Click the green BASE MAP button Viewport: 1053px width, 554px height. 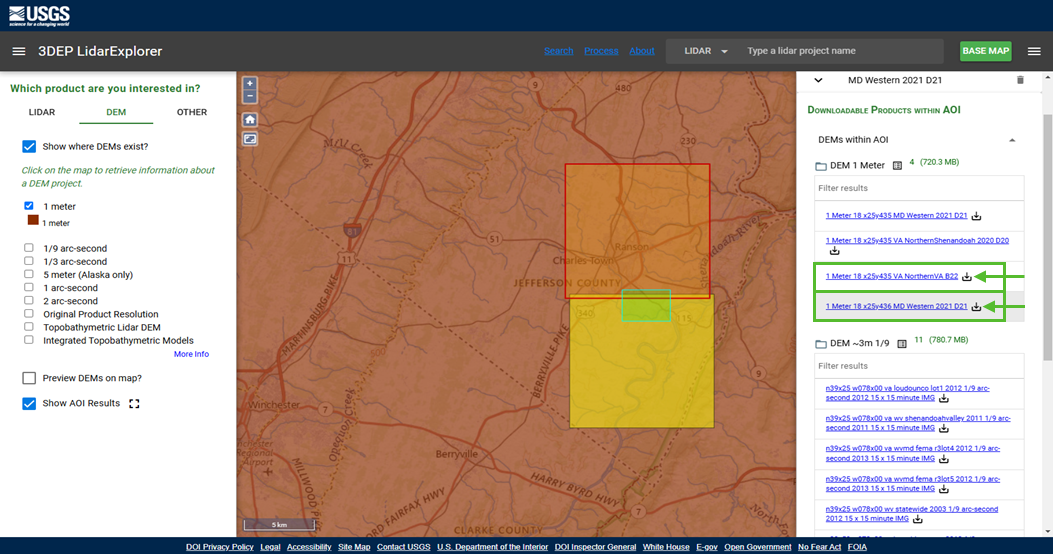tap(985, 51)
